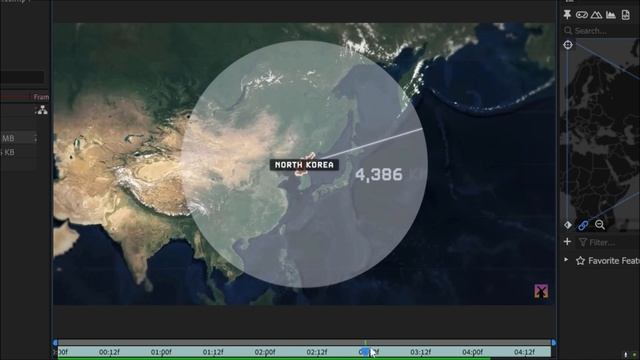Click the 04:00f mark on the time ruler

[x=472, y=352]
